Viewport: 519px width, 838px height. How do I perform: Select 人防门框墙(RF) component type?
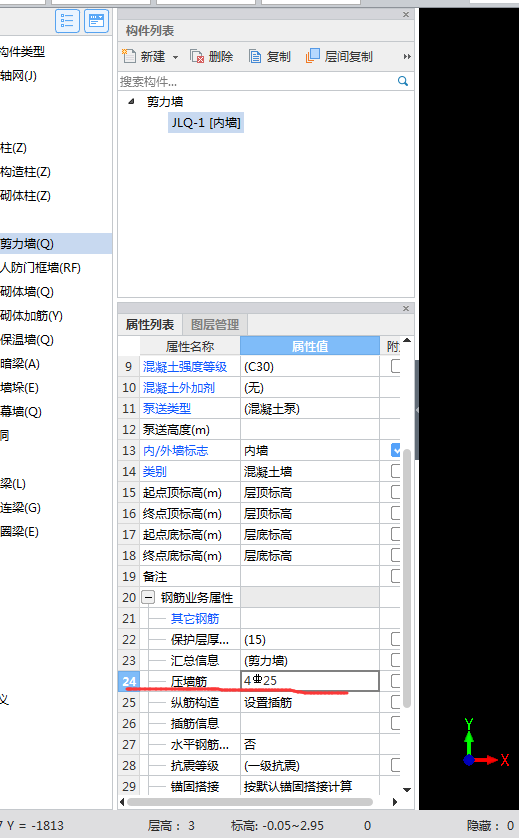click(x=40, y=268)
